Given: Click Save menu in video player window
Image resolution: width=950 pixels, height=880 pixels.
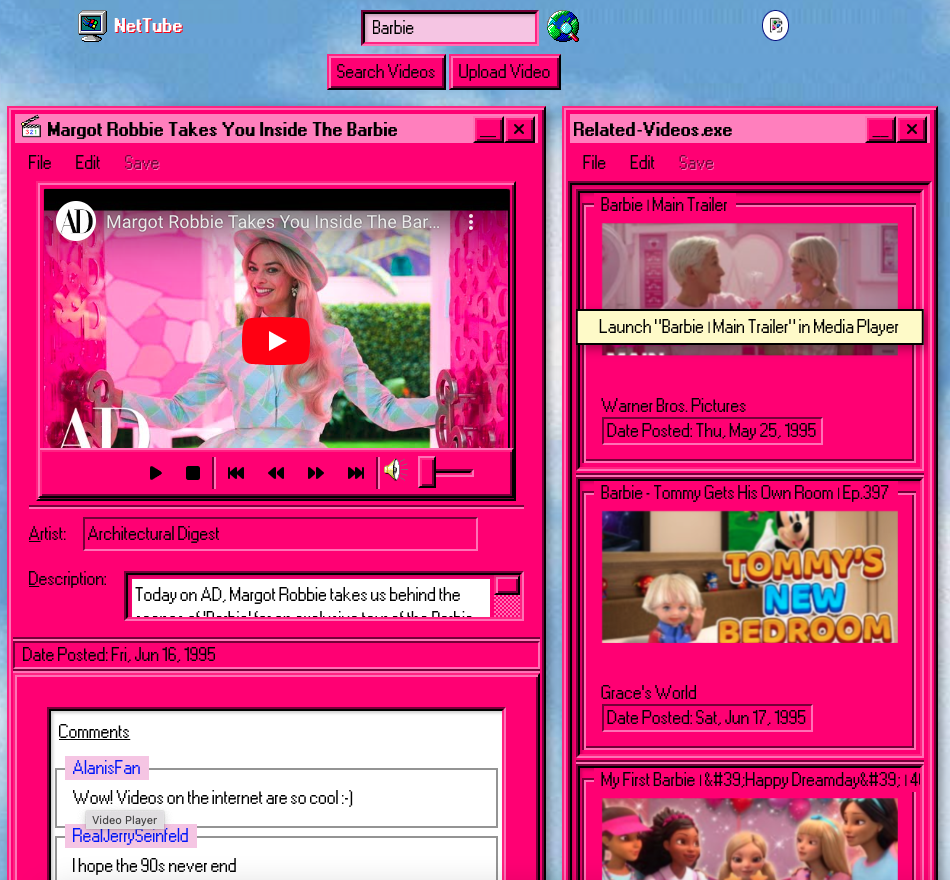Looking at the screenshot, I should tap(142, 162).
